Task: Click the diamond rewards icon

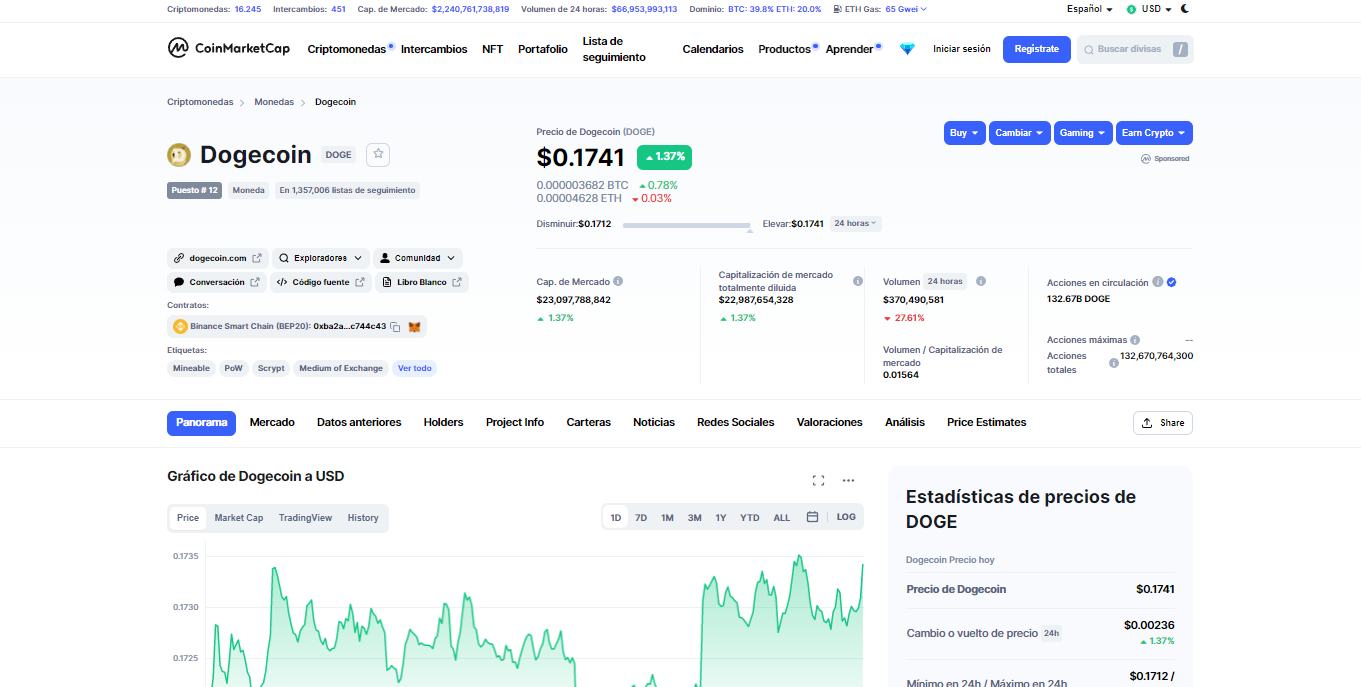Action: pyautogui.click(x=907, y=49)
